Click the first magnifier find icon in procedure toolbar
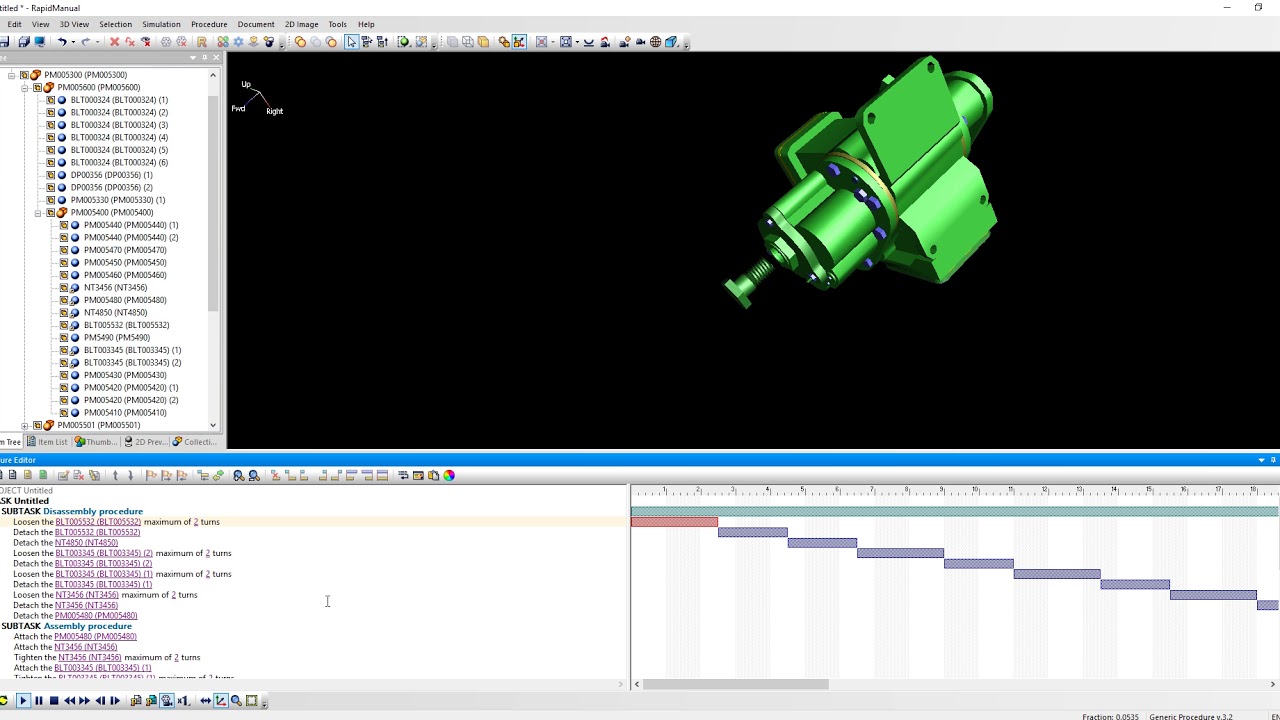Screen dimensions: 1280x720 [x=238, y=475]
